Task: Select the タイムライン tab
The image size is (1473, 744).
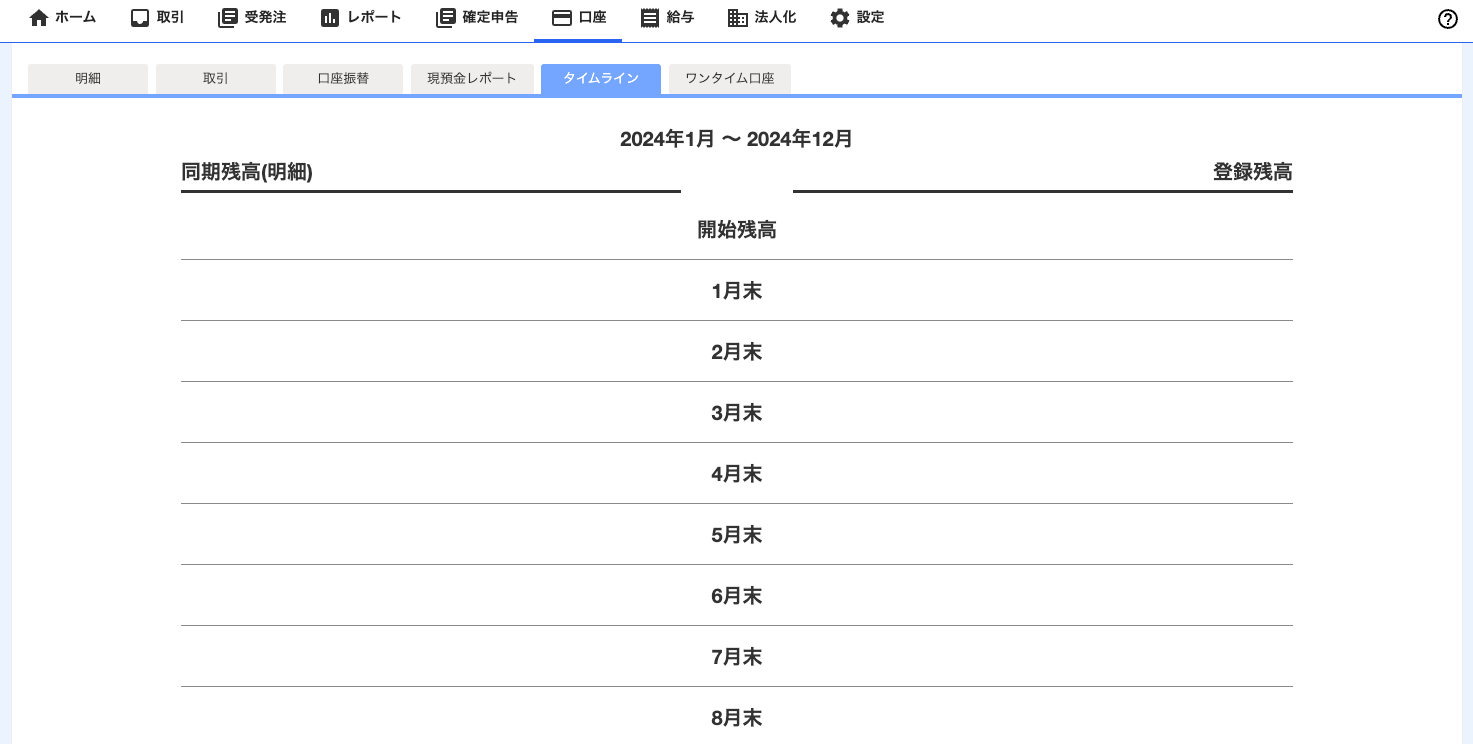Action: tap(601, 78)
